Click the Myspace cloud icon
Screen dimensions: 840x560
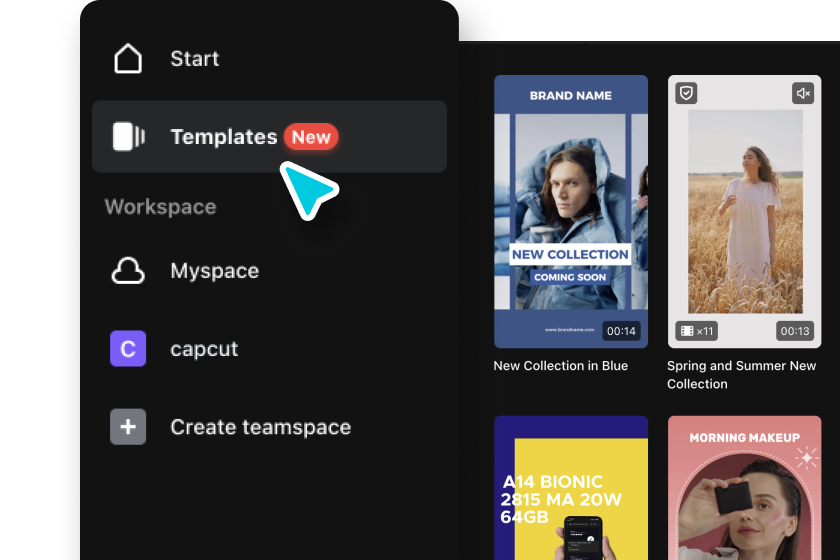coord(128,271)
